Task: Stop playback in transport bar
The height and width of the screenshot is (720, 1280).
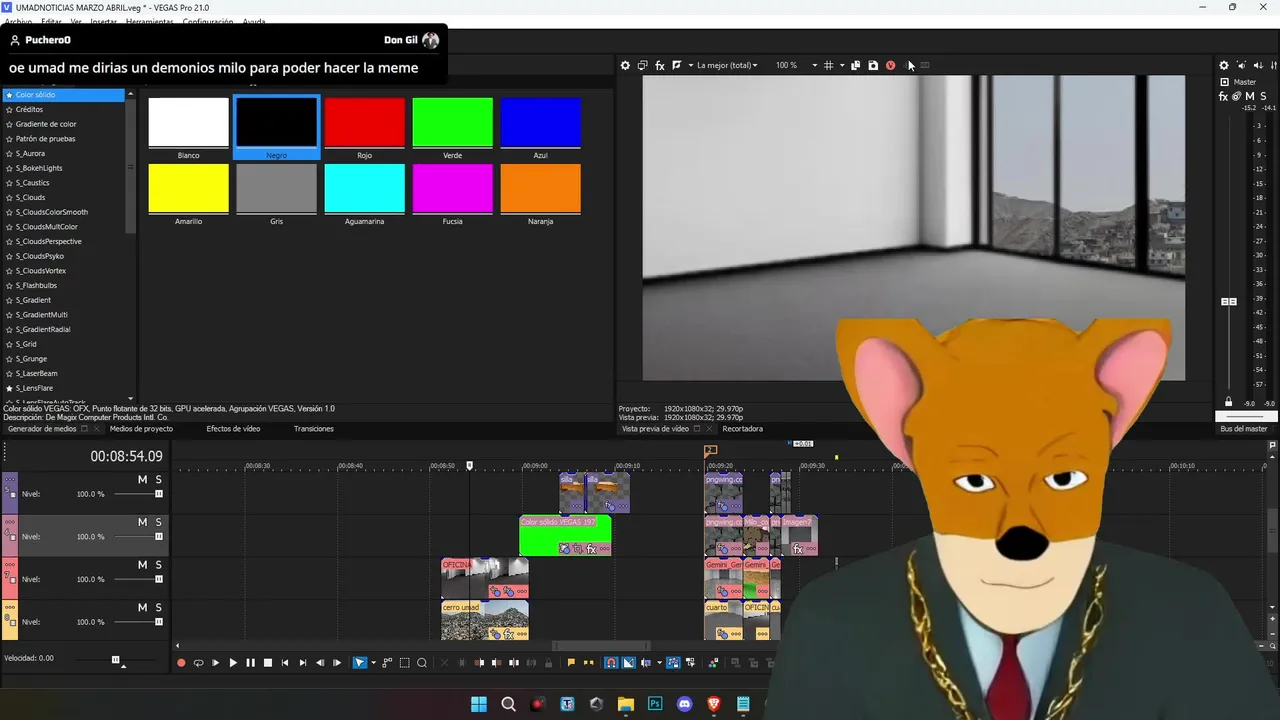Action: click(267, 662)
